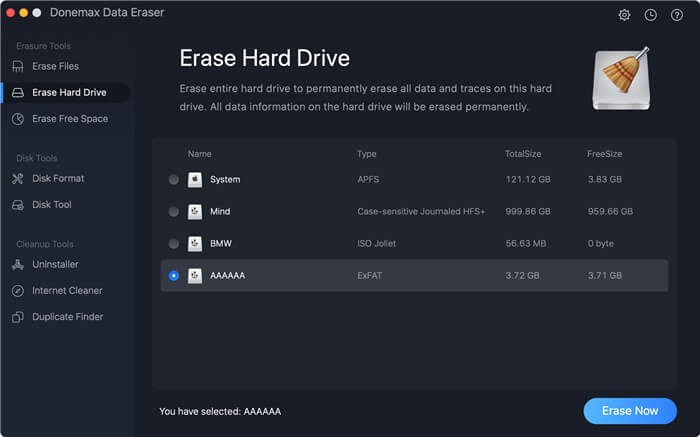Open the Uninstaller tool
Screen dimensions: 700x437
pos(55,265)
